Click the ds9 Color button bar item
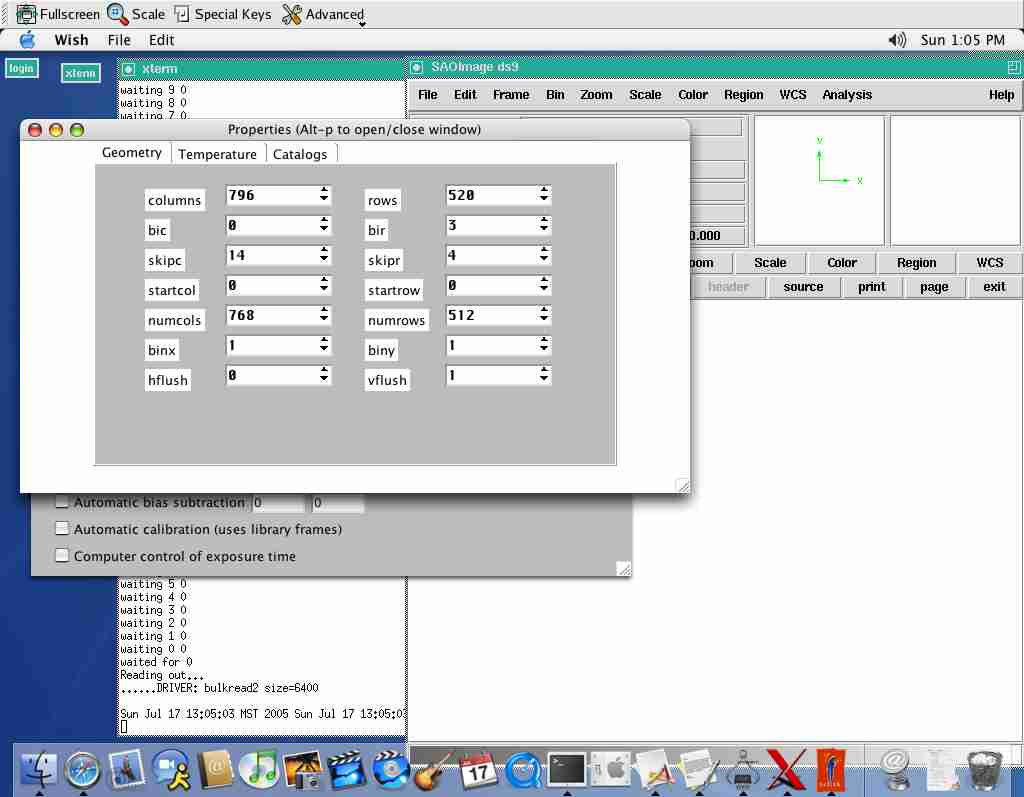 842,263
